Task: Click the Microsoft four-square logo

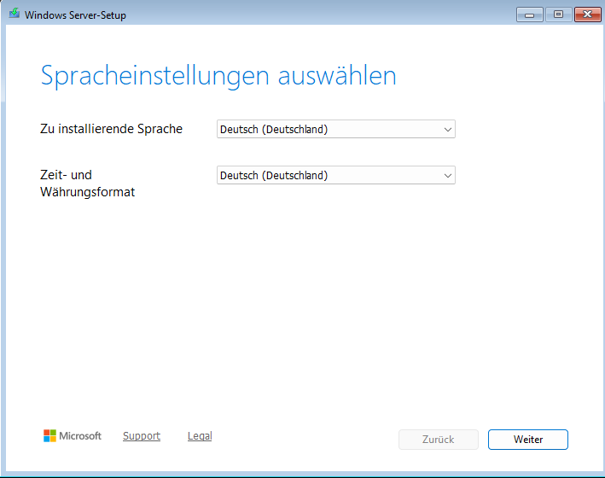Action: [50, 436]
